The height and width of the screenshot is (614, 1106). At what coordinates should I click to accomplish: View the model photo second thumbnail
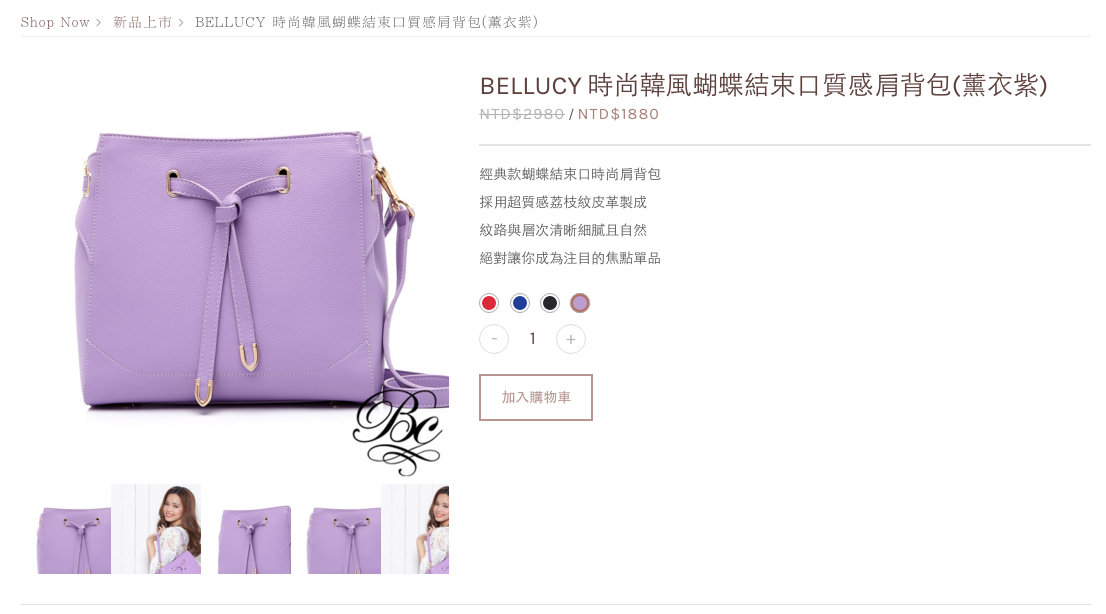point(156,529)
